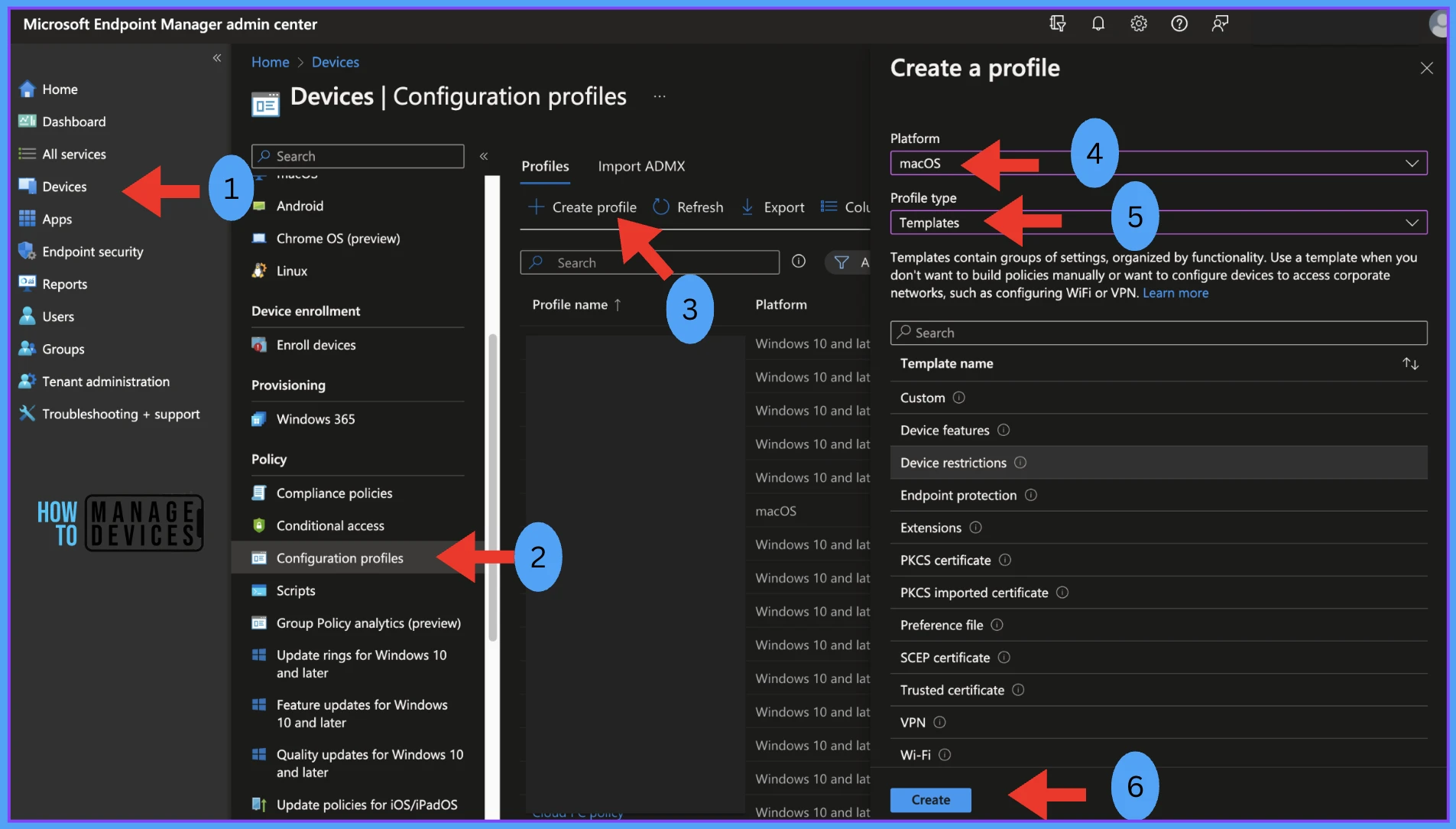1456x829 pixels.
Task: Sort by Profile name column header
Action: click(577, 304)
